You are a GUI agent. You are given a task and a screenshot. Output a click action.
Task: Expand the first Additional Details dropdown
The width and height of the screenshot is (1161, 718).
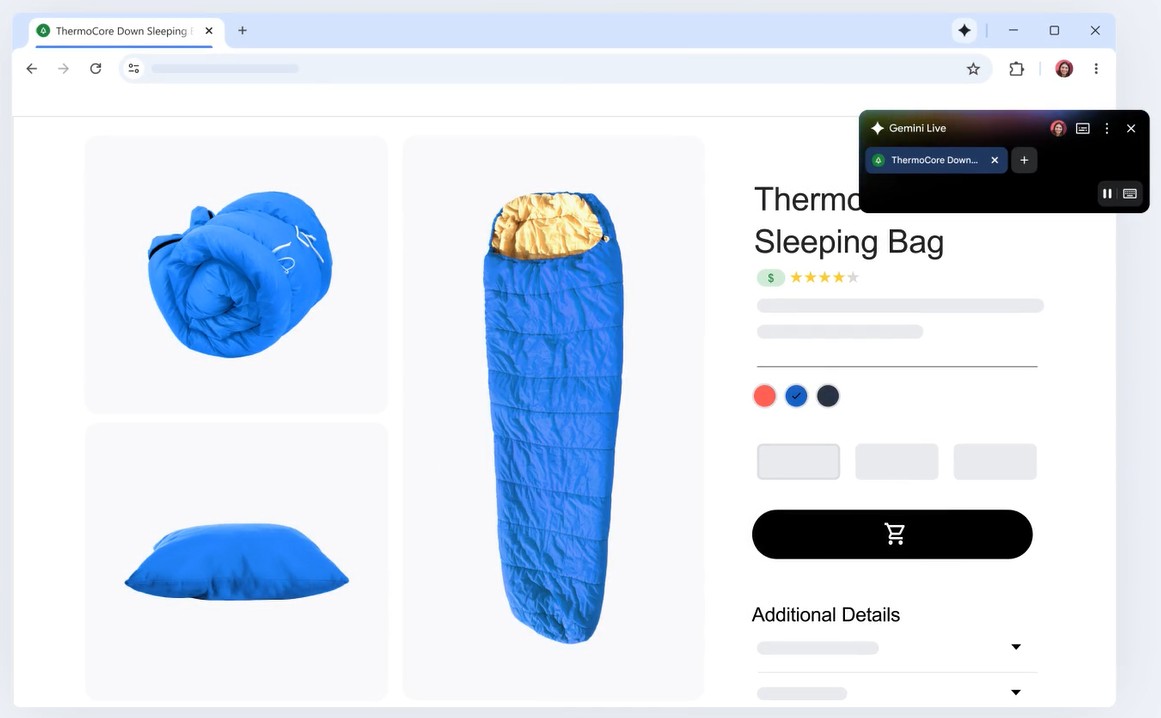click(x=1016, y=647)
